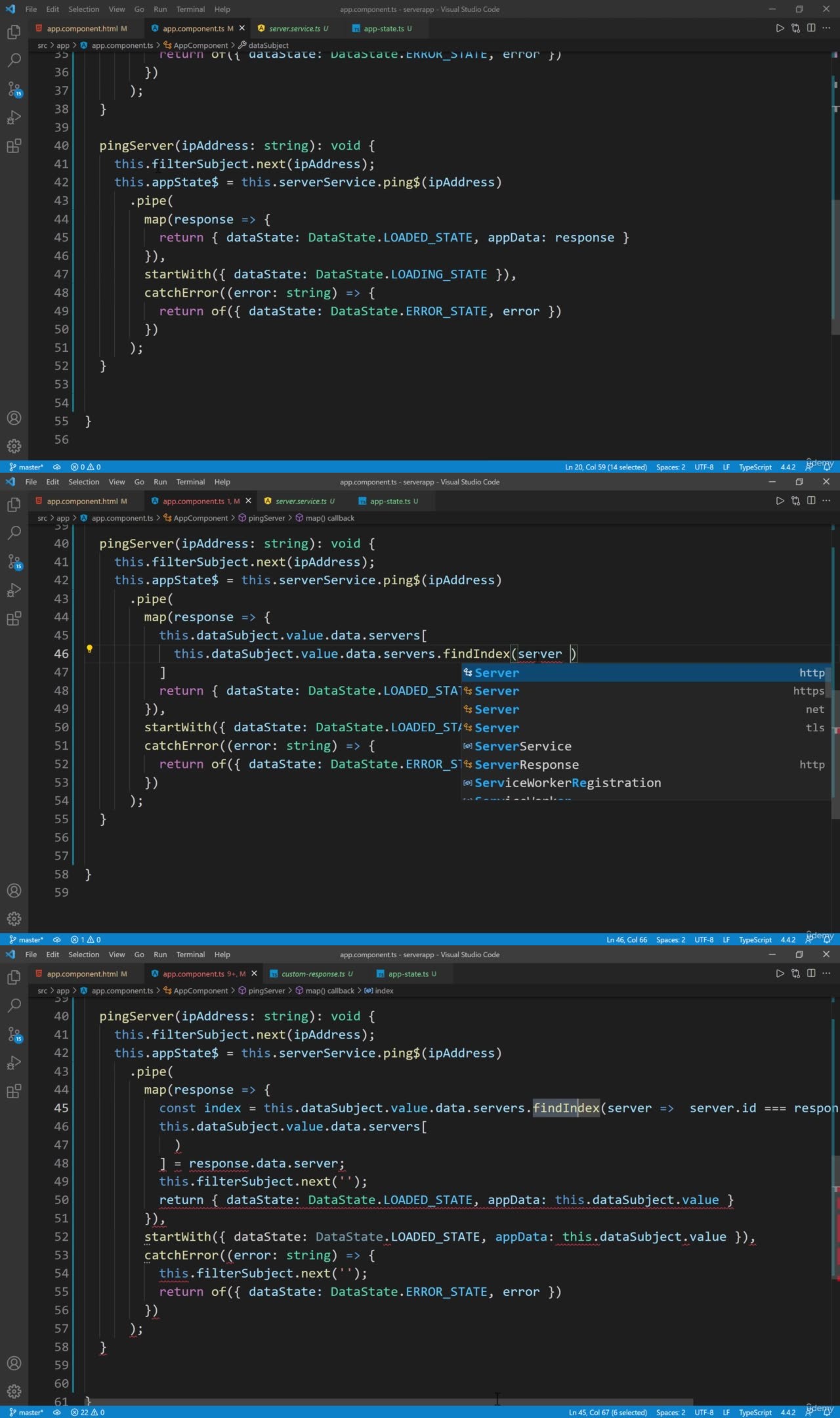Click the lightbulb quick-fix icon on line 46
The image size is (840, 1418).
coord(89,649)
